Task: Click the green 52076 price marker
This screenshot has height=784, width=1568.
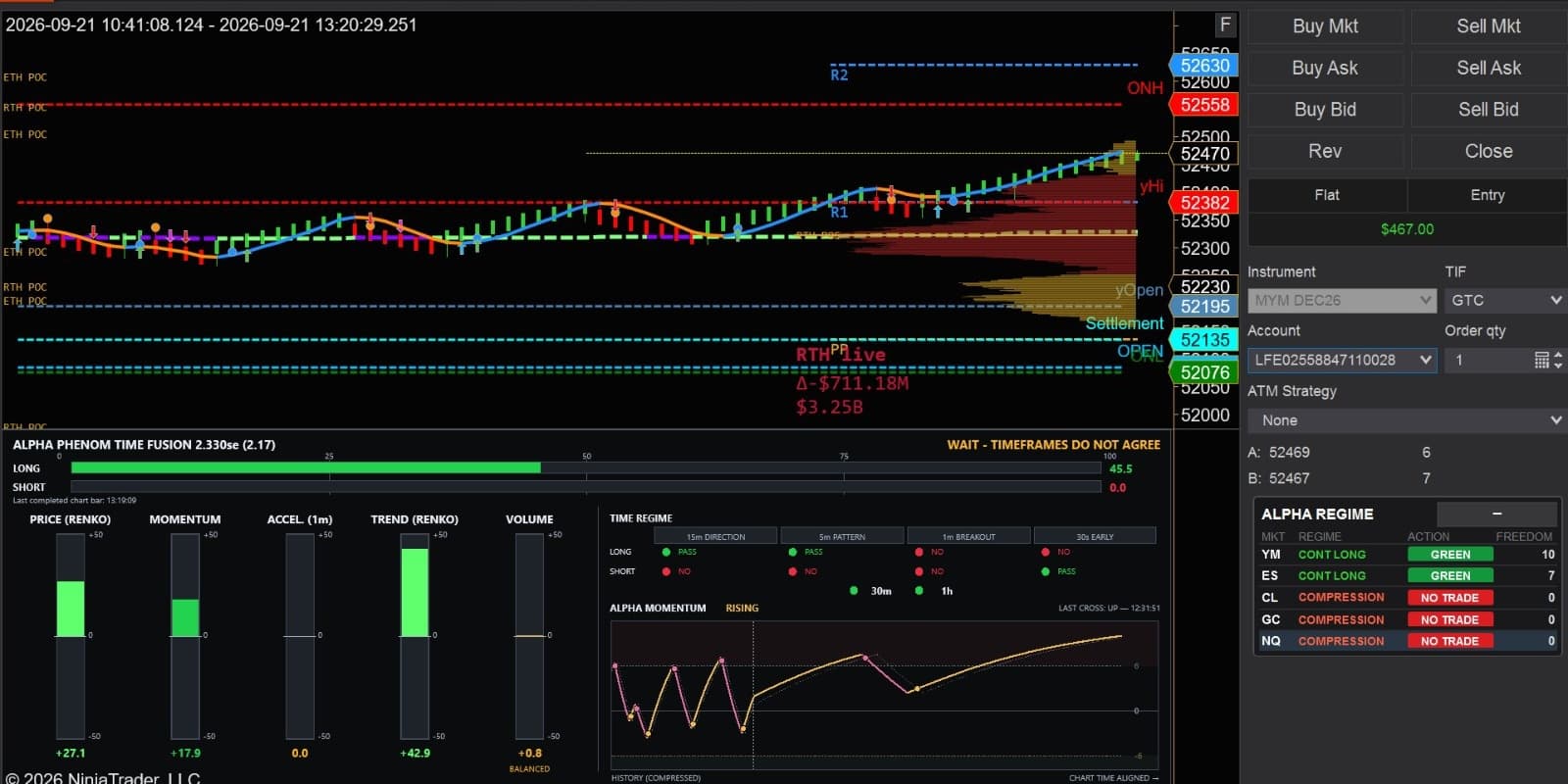Action: point(1204,372)
